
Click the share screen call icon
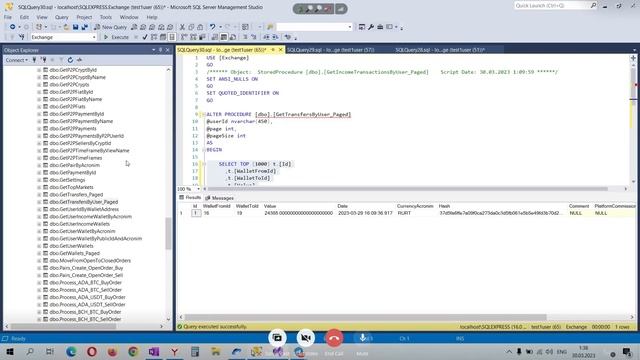click(277, 338)
